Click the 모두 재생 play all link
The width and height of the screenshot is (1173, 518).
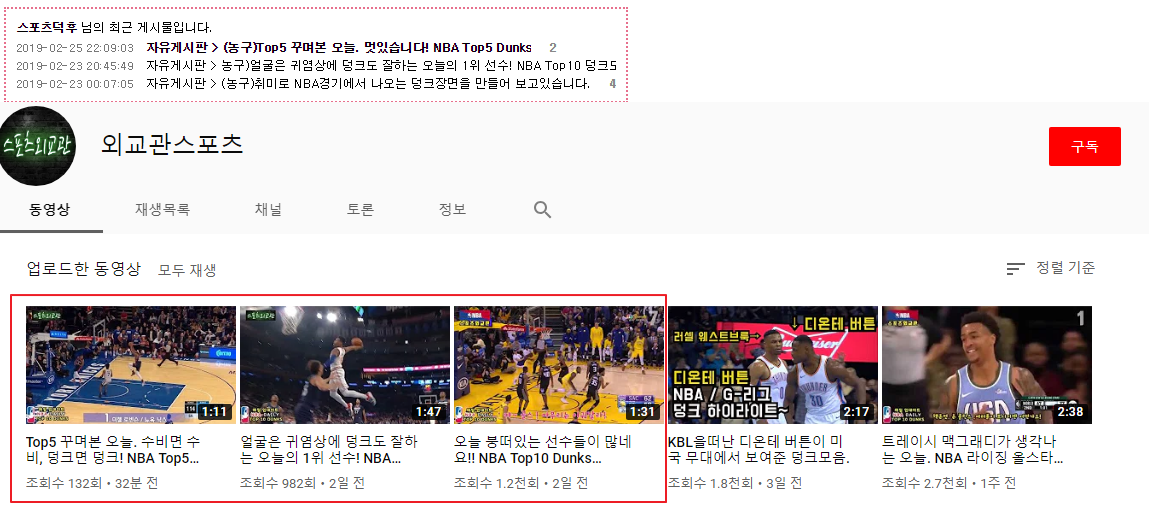pyautogui.click(x=187, y=270)
